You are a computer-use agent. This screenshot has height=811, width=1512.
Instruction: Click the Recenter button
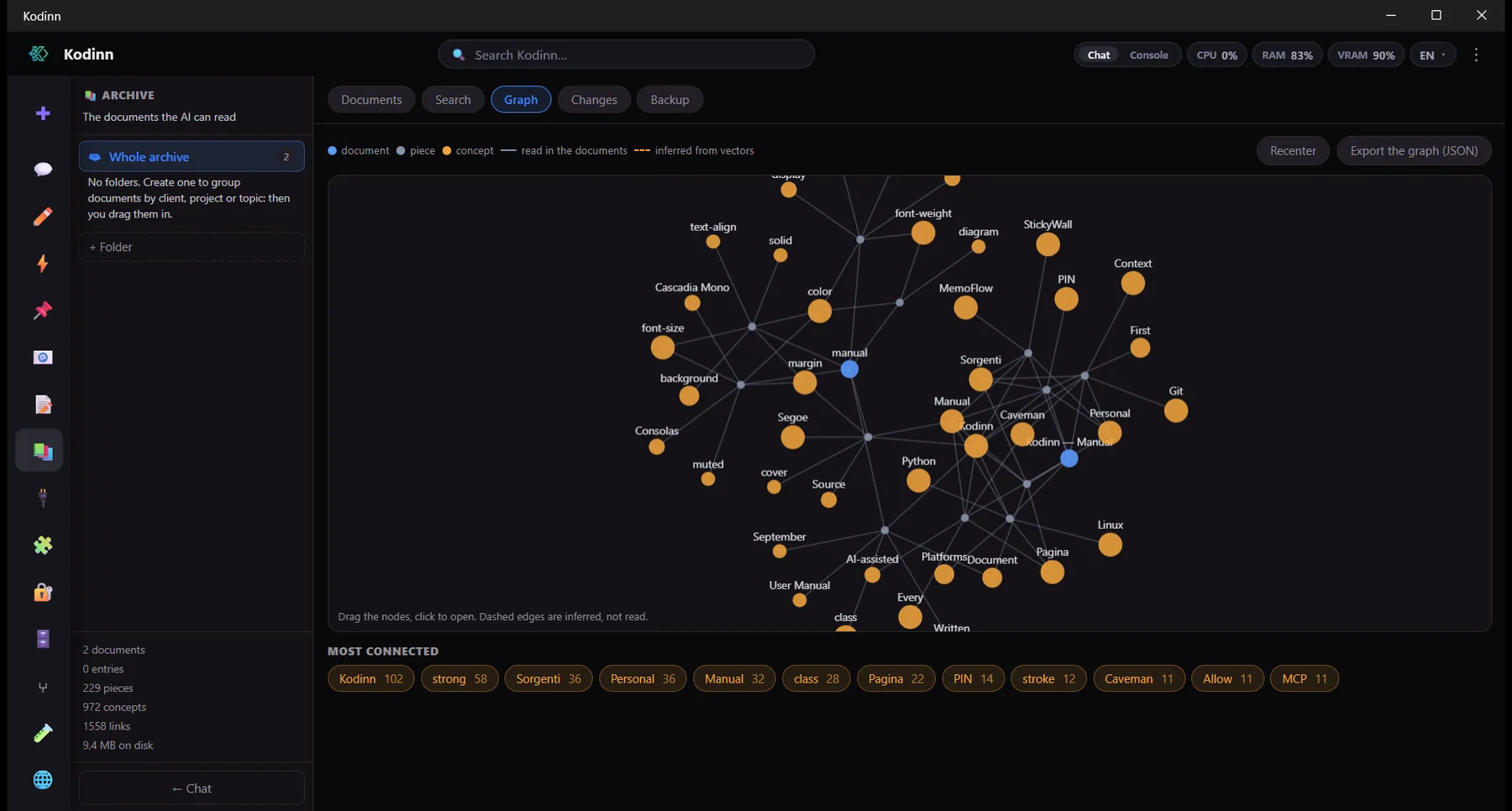[1293, 150]
